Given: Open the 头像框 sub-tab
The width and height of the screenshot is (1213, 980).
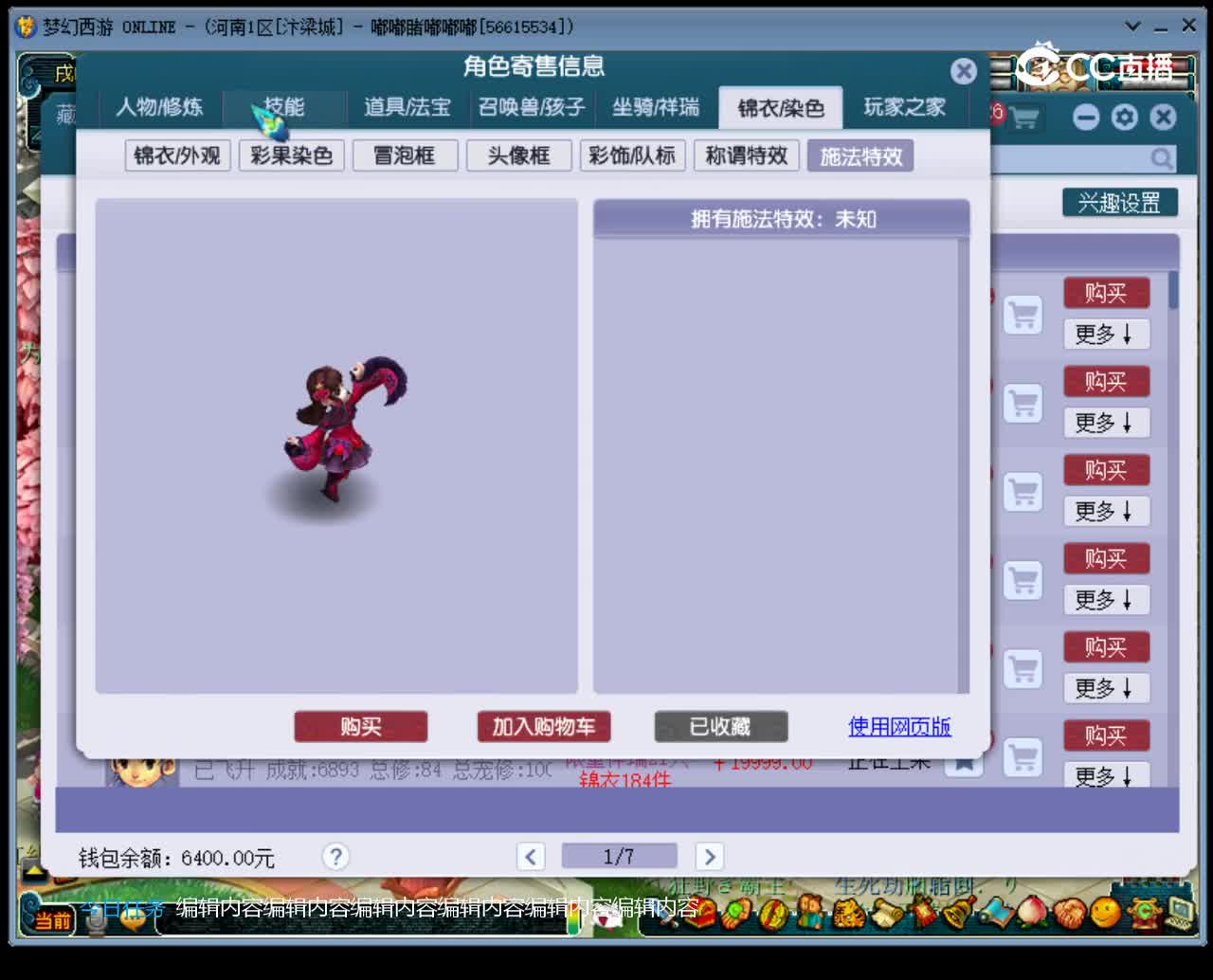Looking at the screenshot, I should coord(518,155).
